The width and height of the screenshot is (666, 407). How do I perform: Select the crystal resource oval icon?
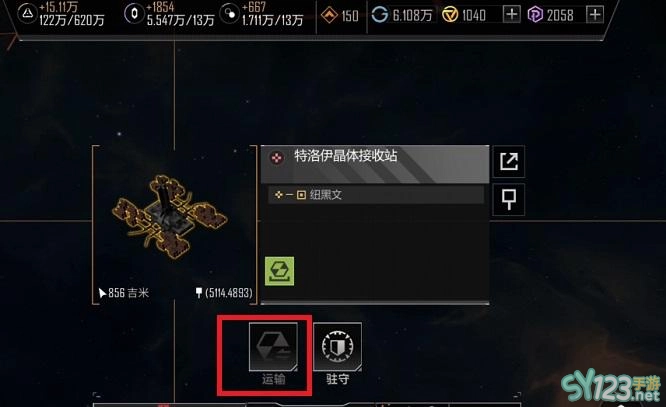(134, 14)
